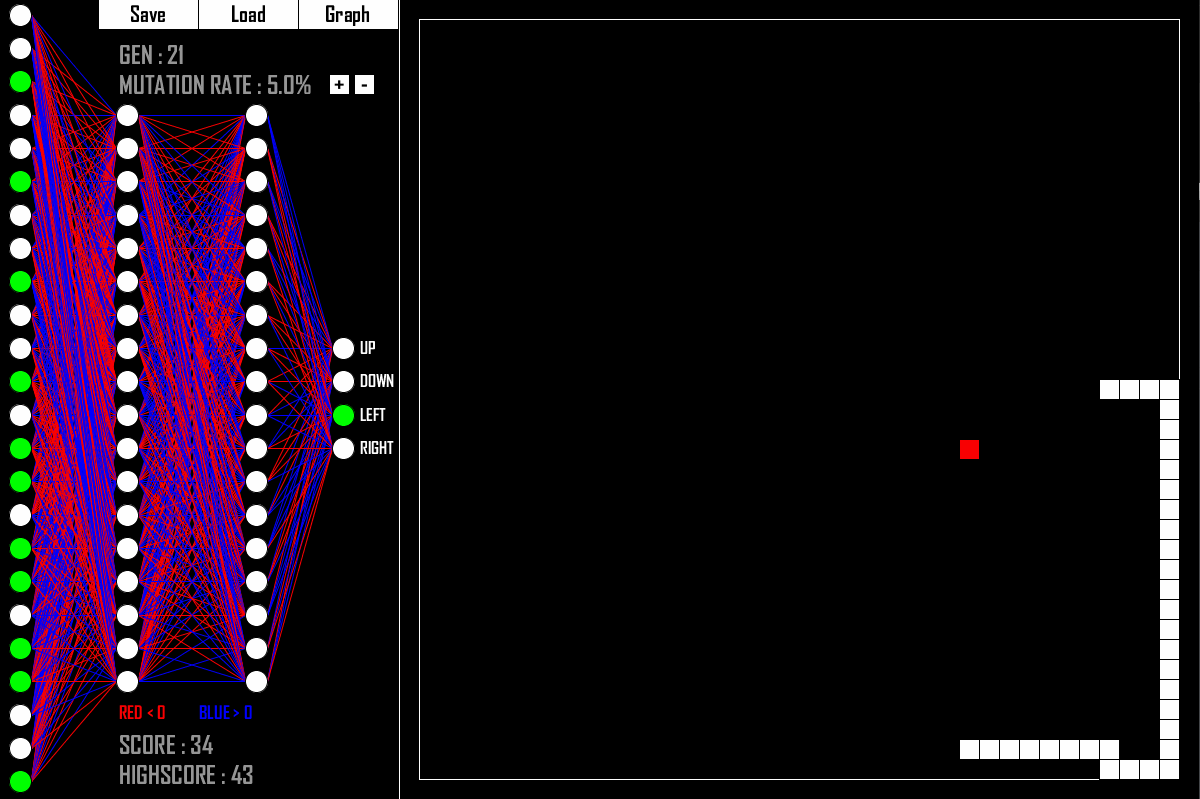Click the red food square on the game board

[969, 450]
